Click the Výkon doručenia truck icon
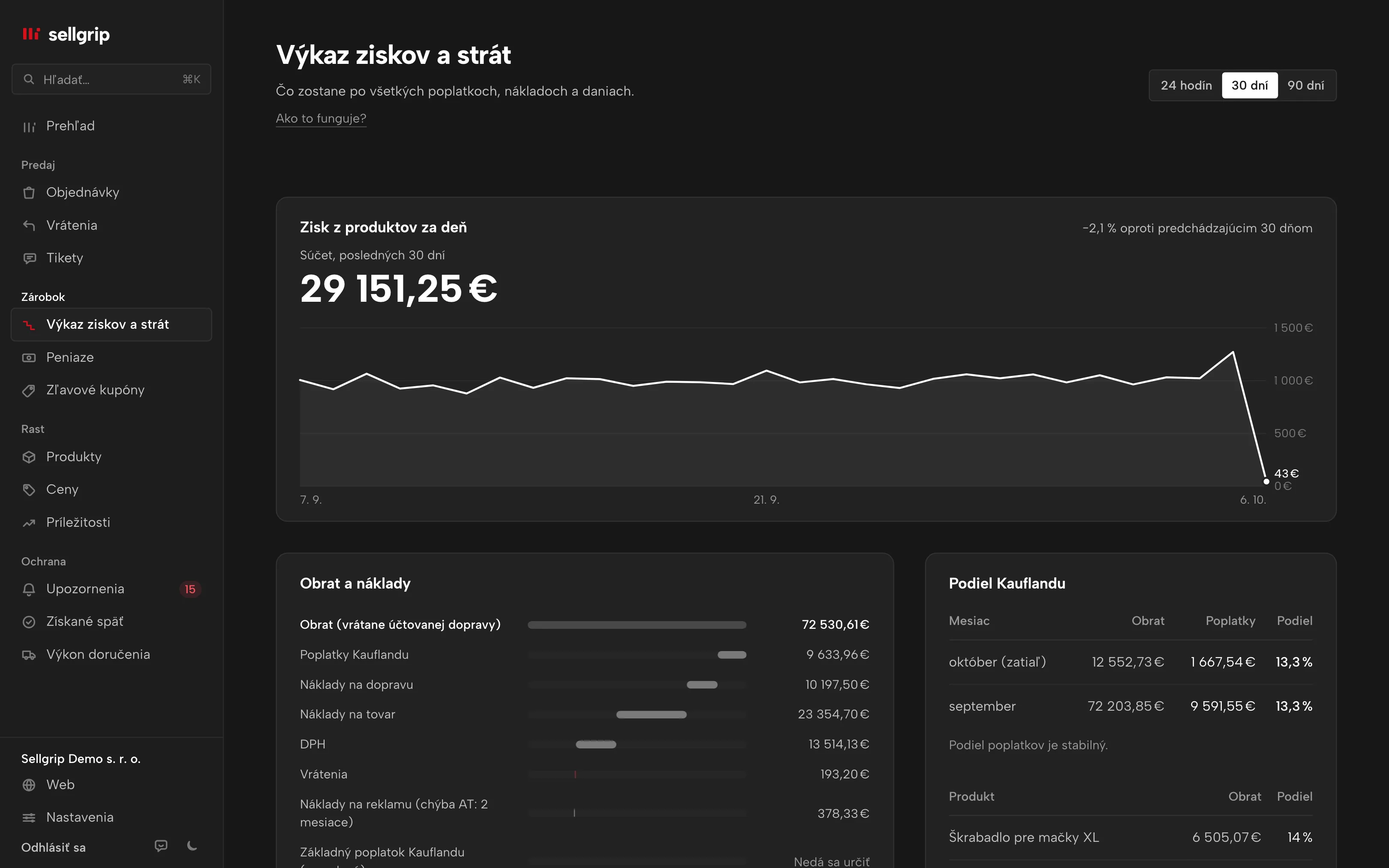 coord(29,655)
